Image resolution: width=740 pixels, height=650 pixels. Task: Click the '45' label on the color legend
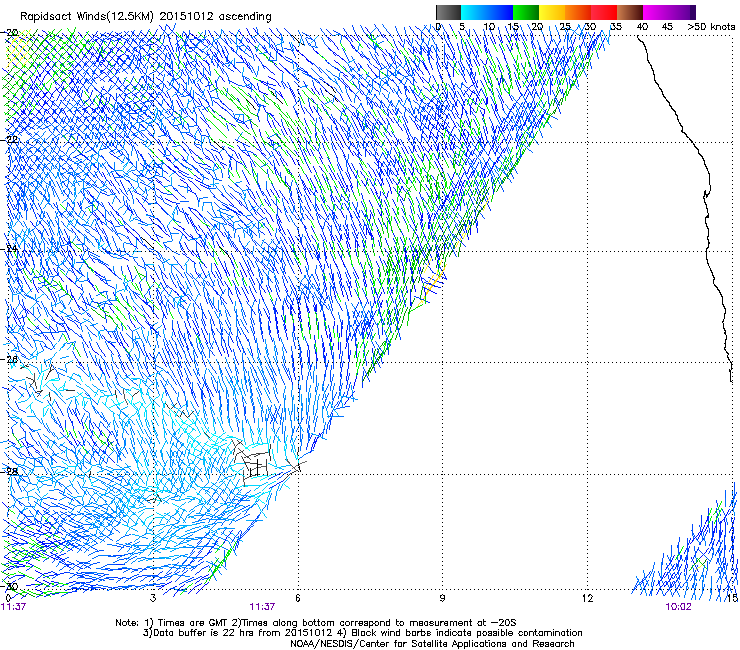[x=667, y=27]
